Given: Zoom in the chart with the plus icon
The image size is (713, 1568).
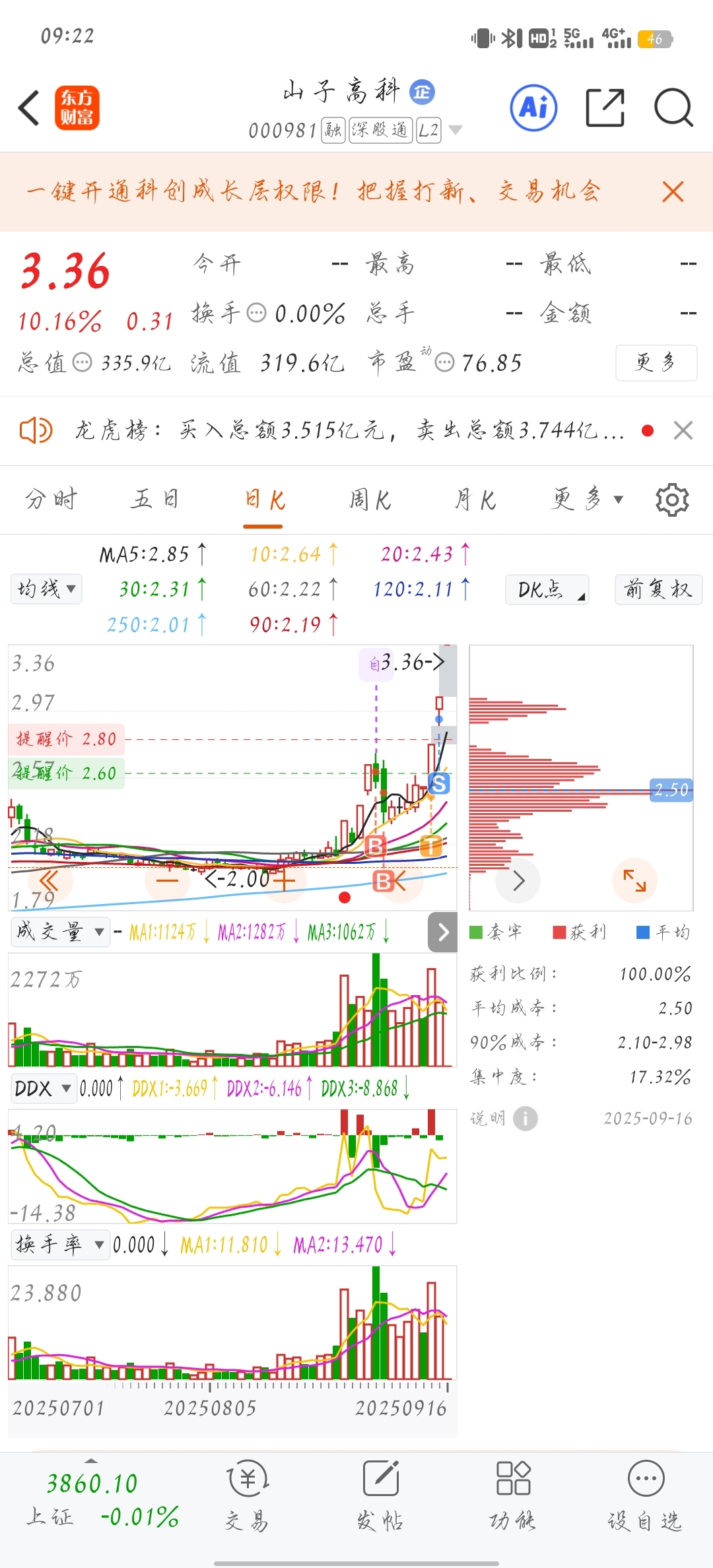Looking at the screenshot, I should pyautogui.click(x=285, y=880).
